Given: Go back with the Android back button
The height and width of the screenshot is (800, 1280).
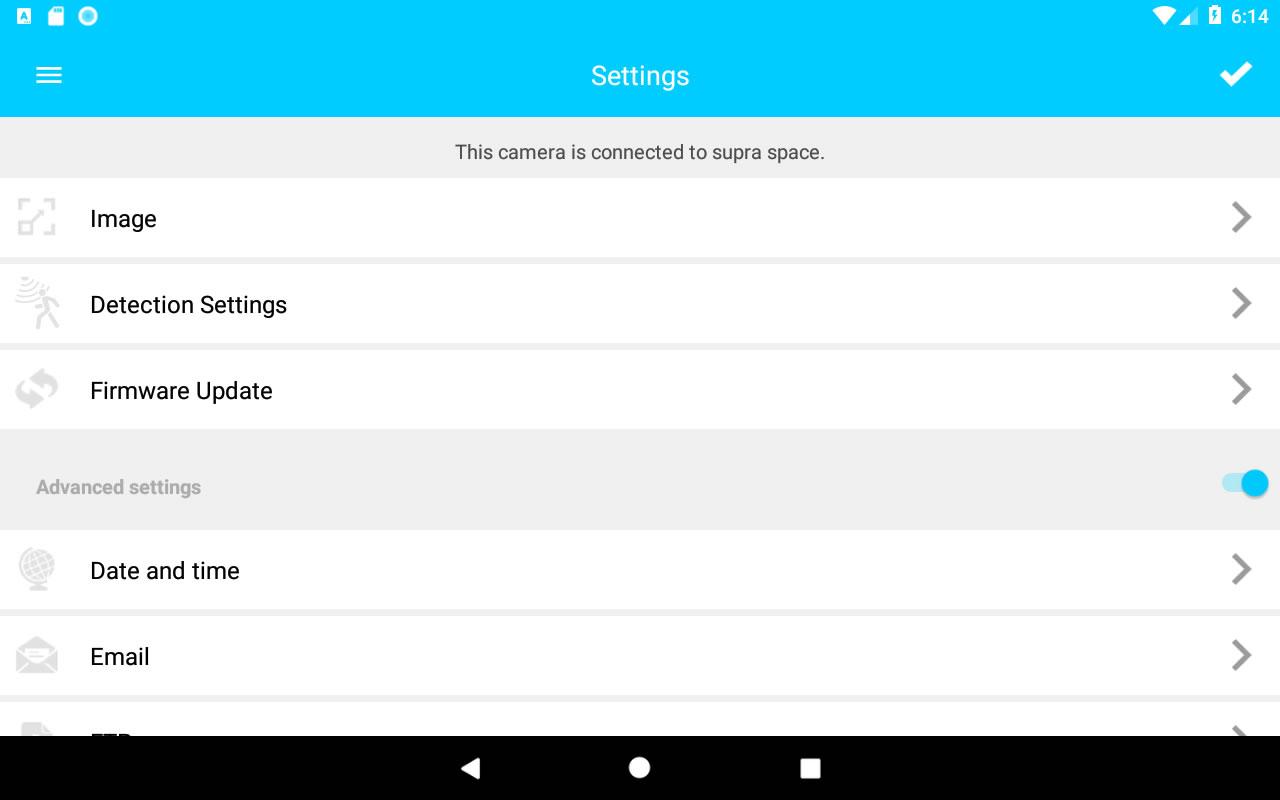Looking at the screenshot, I should [x=470, y=768].
